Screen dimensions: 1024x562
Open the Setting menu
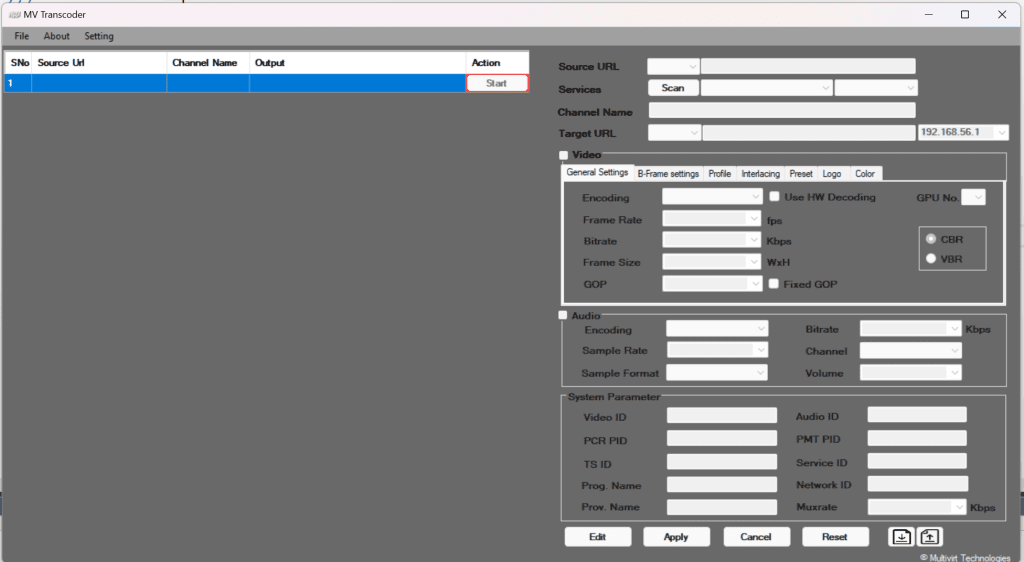click(99, 36)
